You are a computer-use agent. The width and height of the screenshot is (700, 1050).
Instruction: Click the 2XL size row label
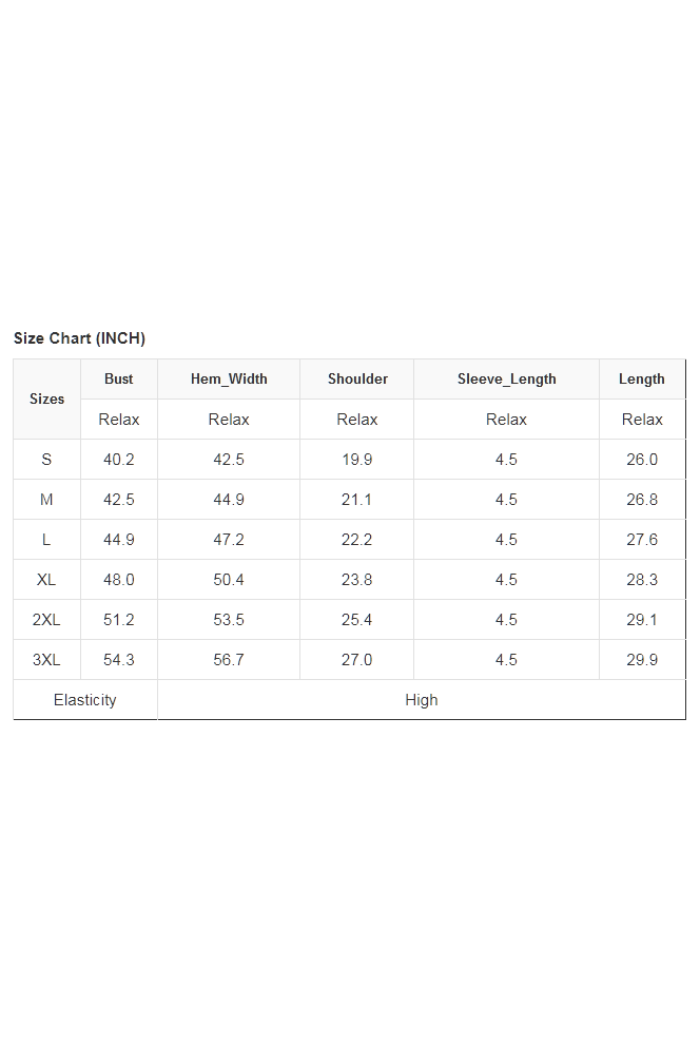(x=47, y=620)
